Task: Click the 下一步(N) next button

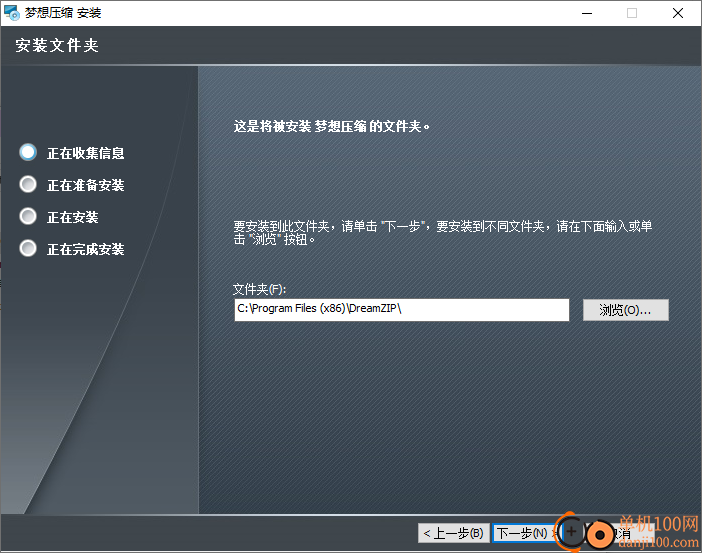Action: [x=526, y=533]
